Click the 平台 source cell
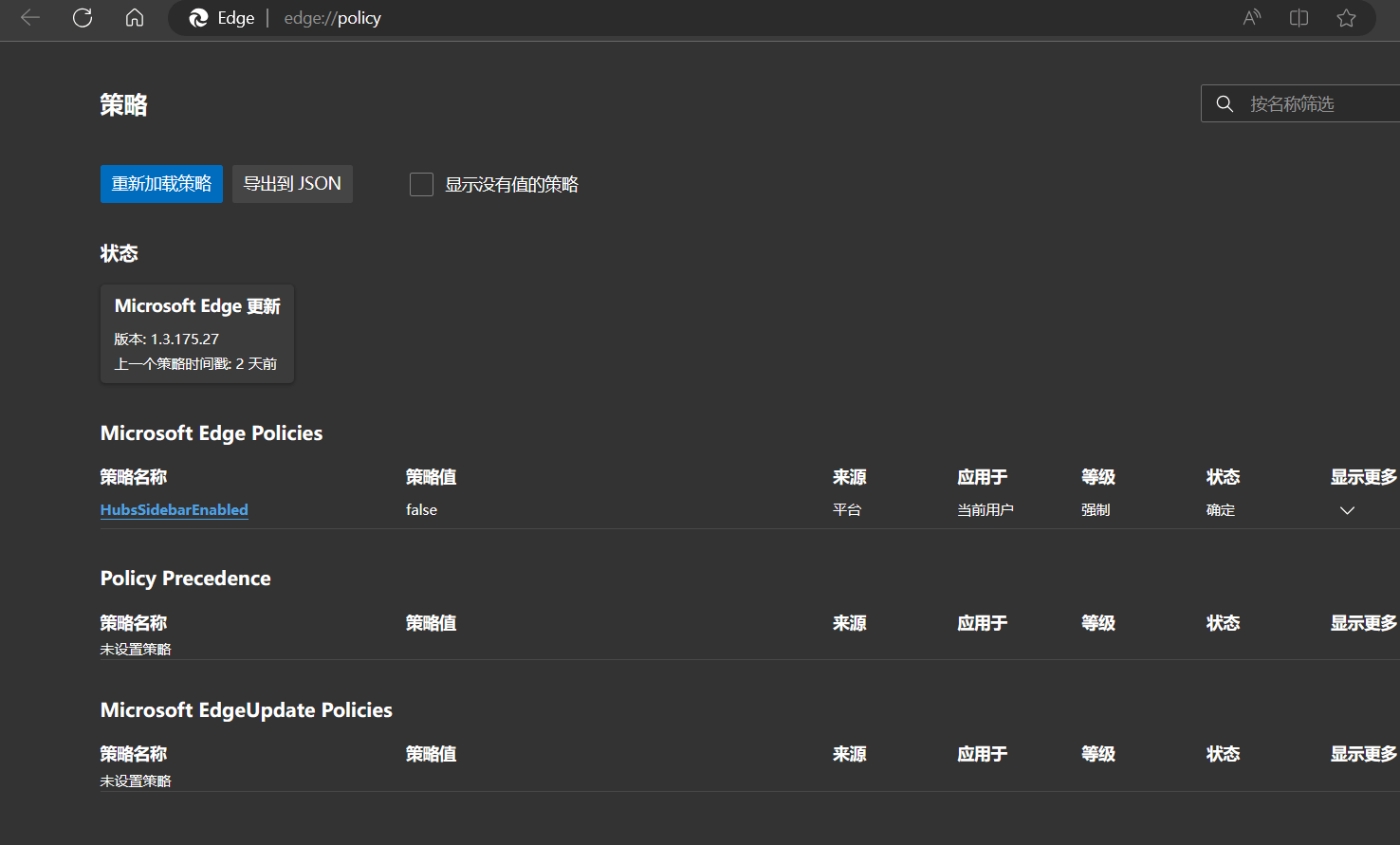 [x=847, y=510]
